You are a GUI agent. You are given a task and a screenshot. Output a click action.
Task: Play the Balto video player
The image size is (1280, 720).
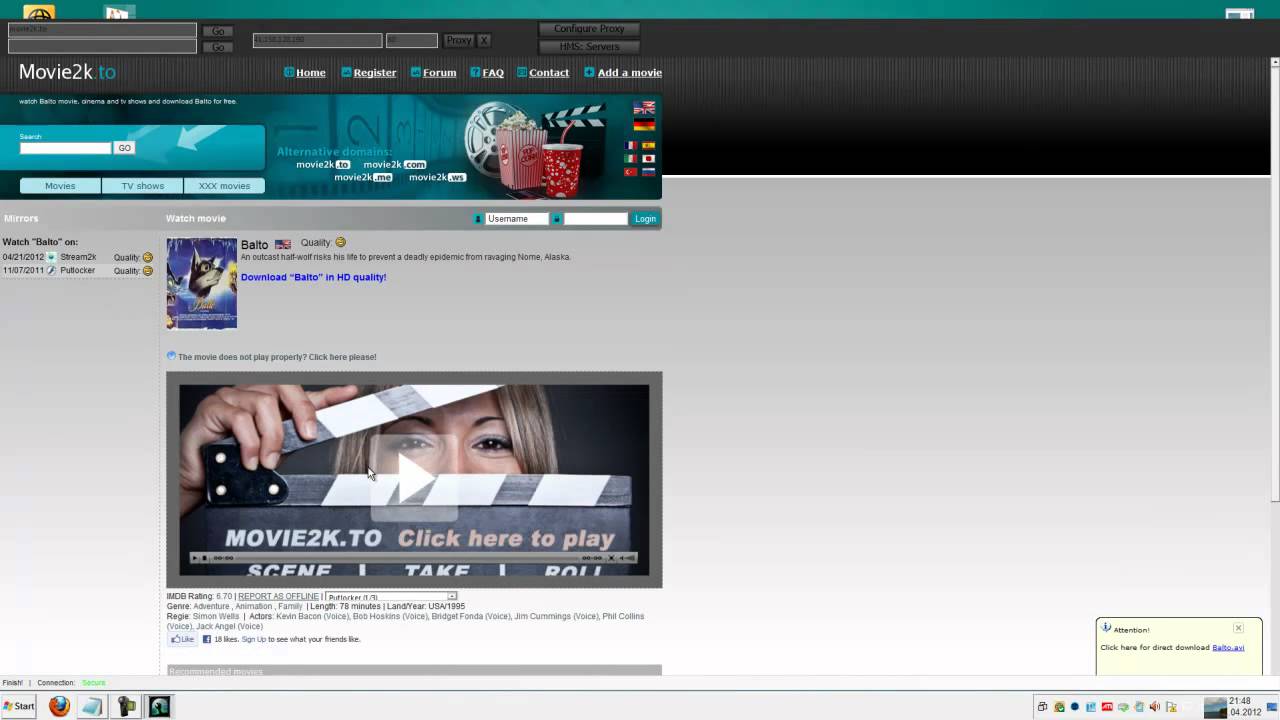pyautogui.click(x=414, y=480)
